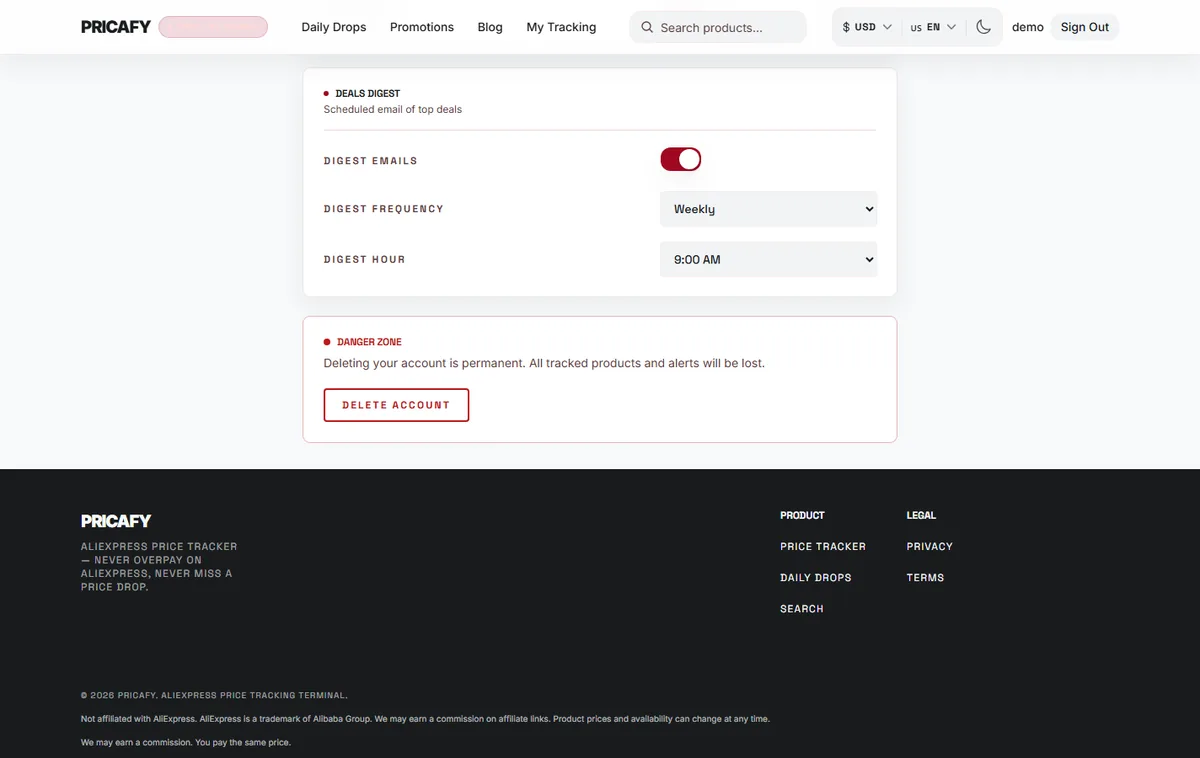Click the Danger Zone heading
Screen dimensions: 1200x758
(370, 342)
